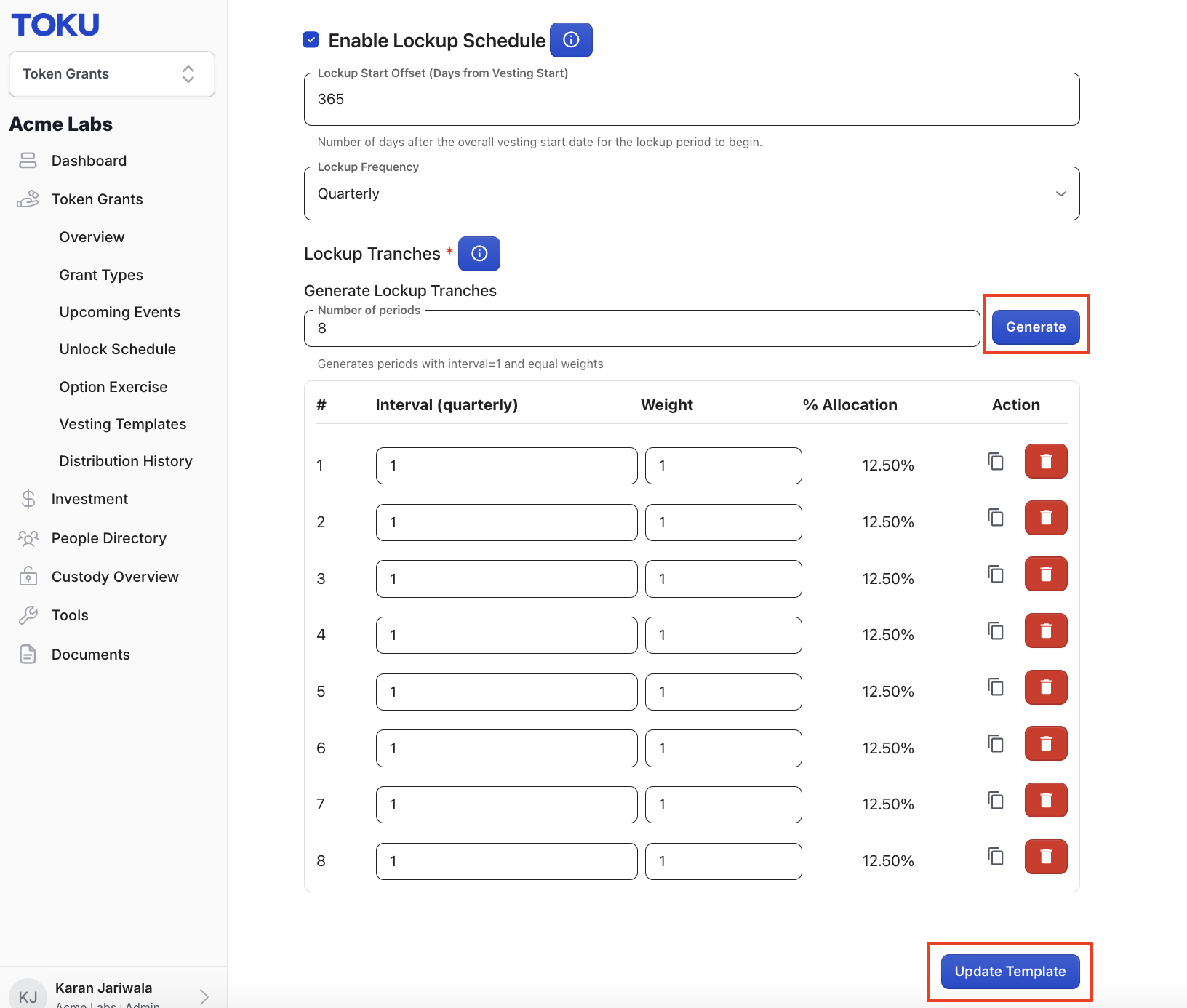This screenshot has width=1187, height=1008.
Task: Click the Custody Overview lock icon
Action: (28, 576)
